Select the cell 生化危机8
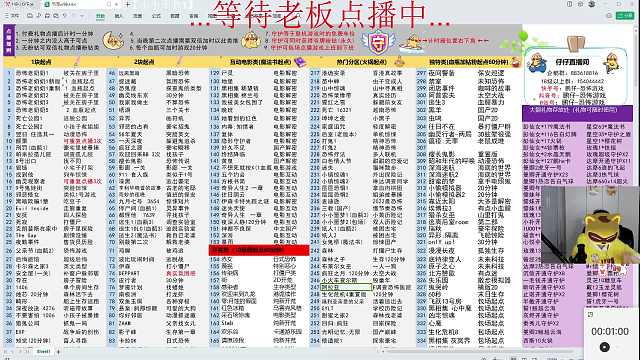640x360 pixels. click(x=442, y=332)
